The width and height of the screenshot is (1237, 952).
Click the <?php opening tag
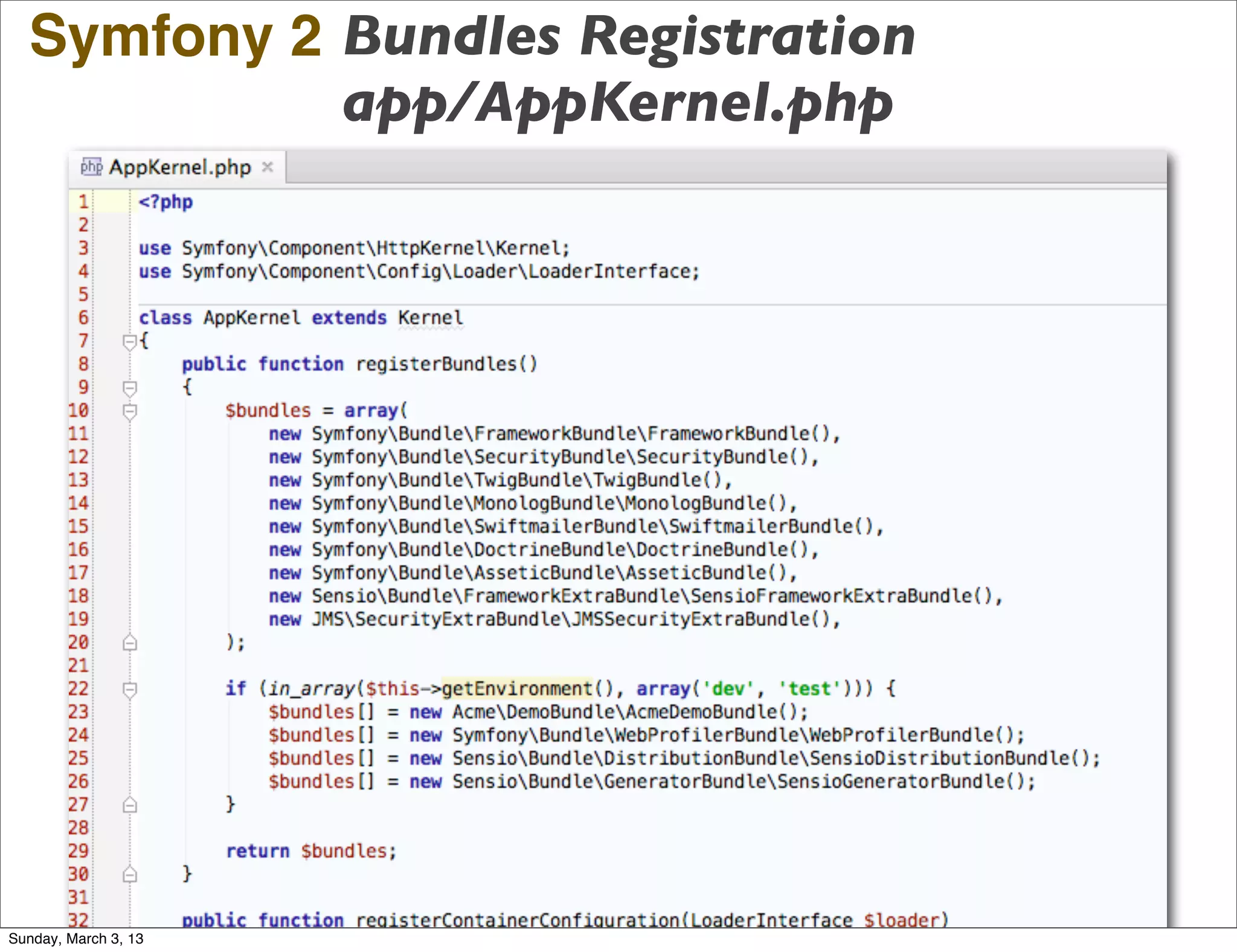(165, 202)
